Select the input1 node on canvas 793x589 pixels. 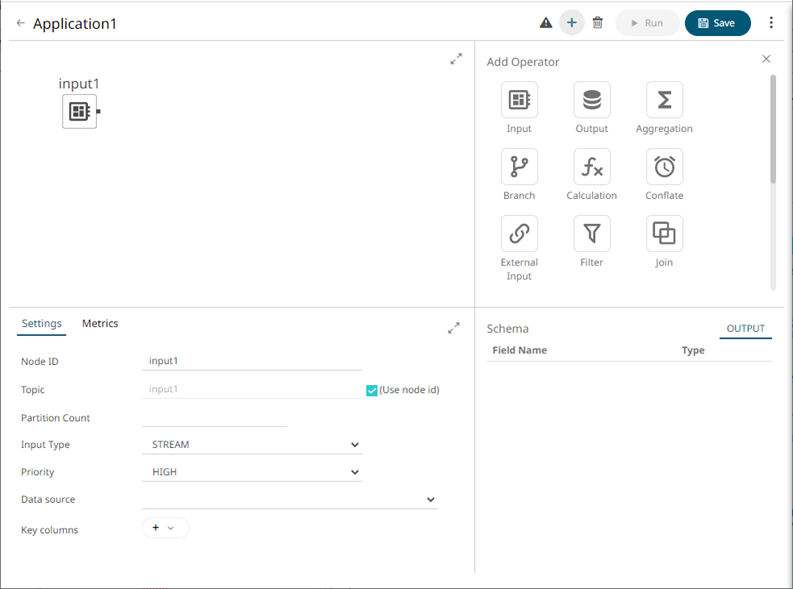(x=79, y=112)
